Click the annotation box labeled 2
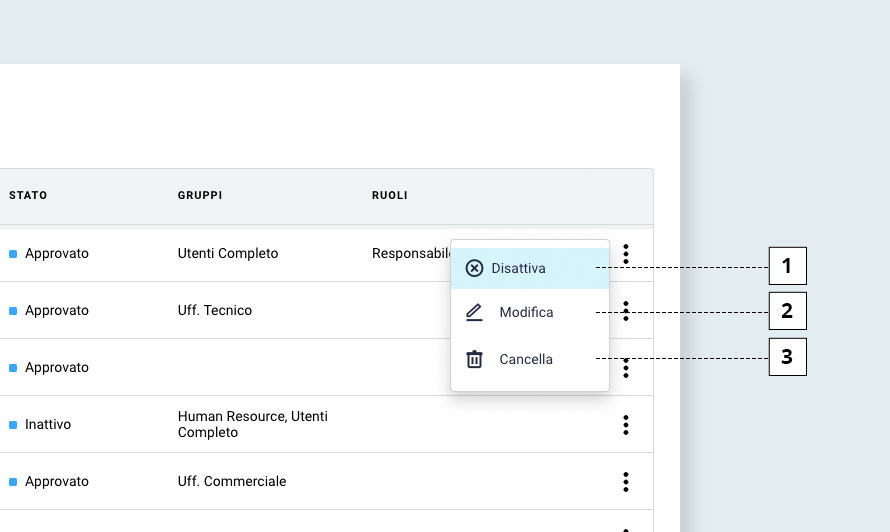This screenshot has width=890, height=532. [787, 311]
